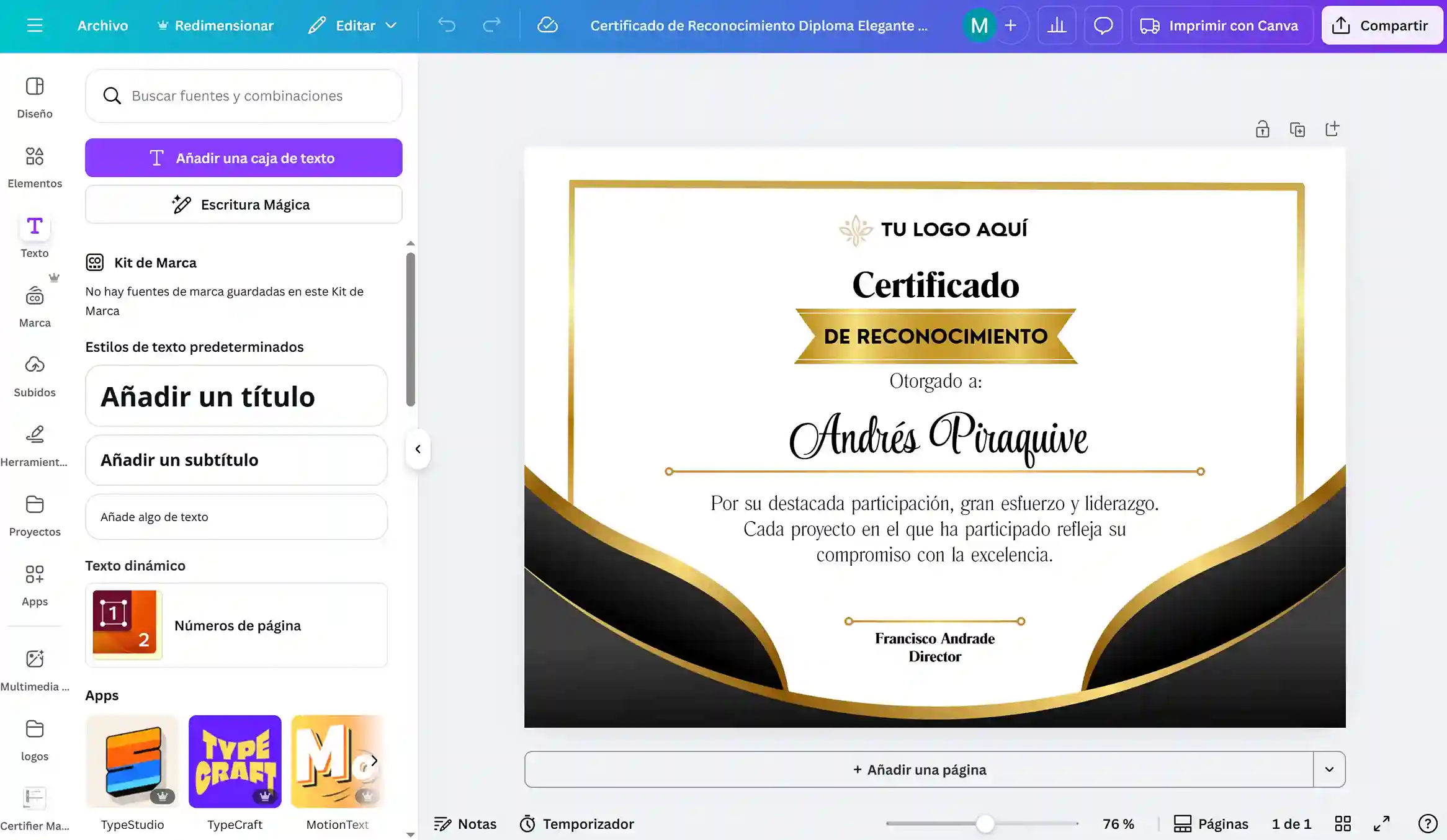Click the Compartir button
1447x840 pixels.
1382,25
